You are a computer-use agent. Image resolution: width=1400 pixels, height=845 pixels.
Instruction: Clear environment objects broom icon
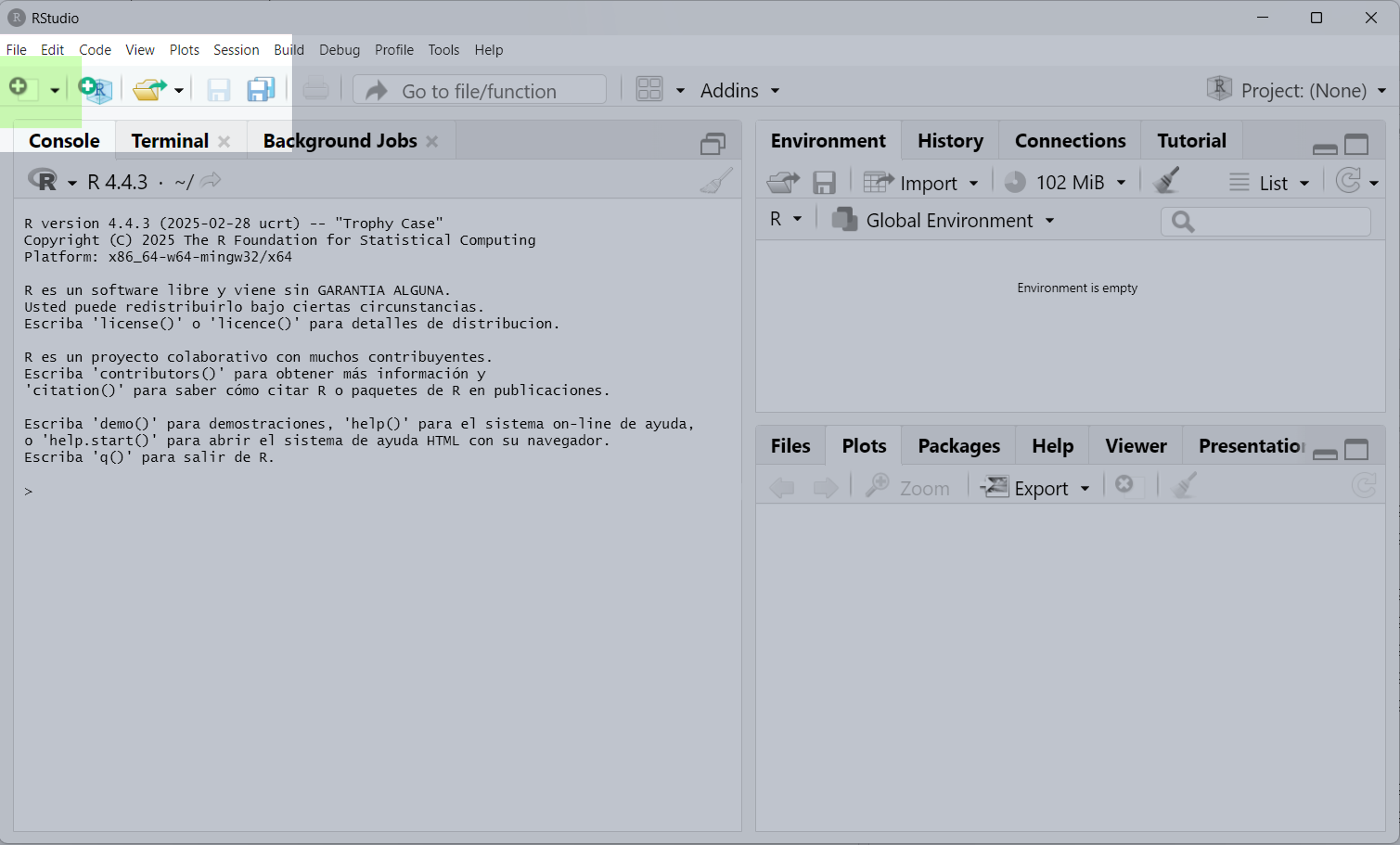coord(1166,181)
